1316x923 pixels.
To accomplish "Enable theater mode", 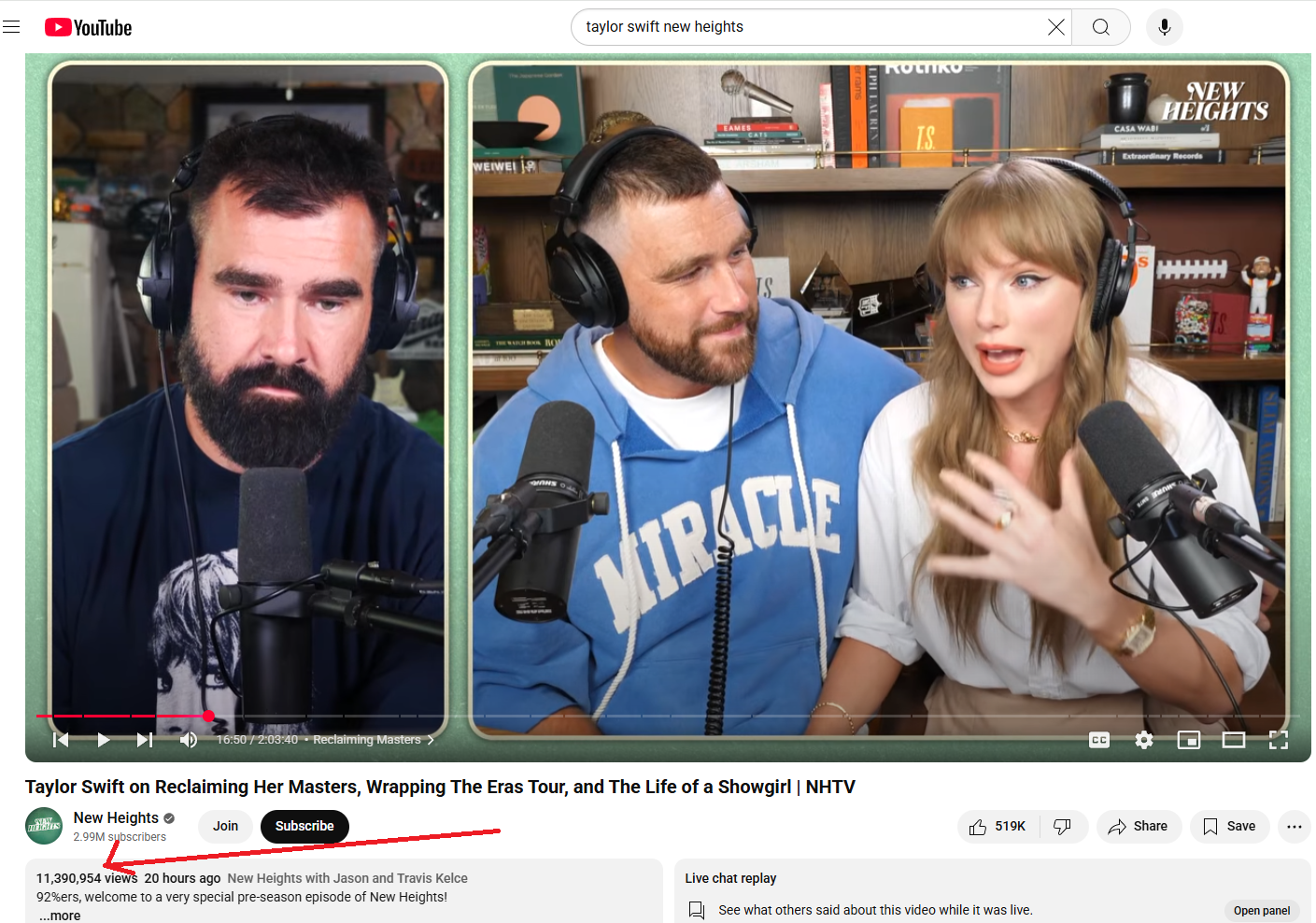I will (1234, 740).
